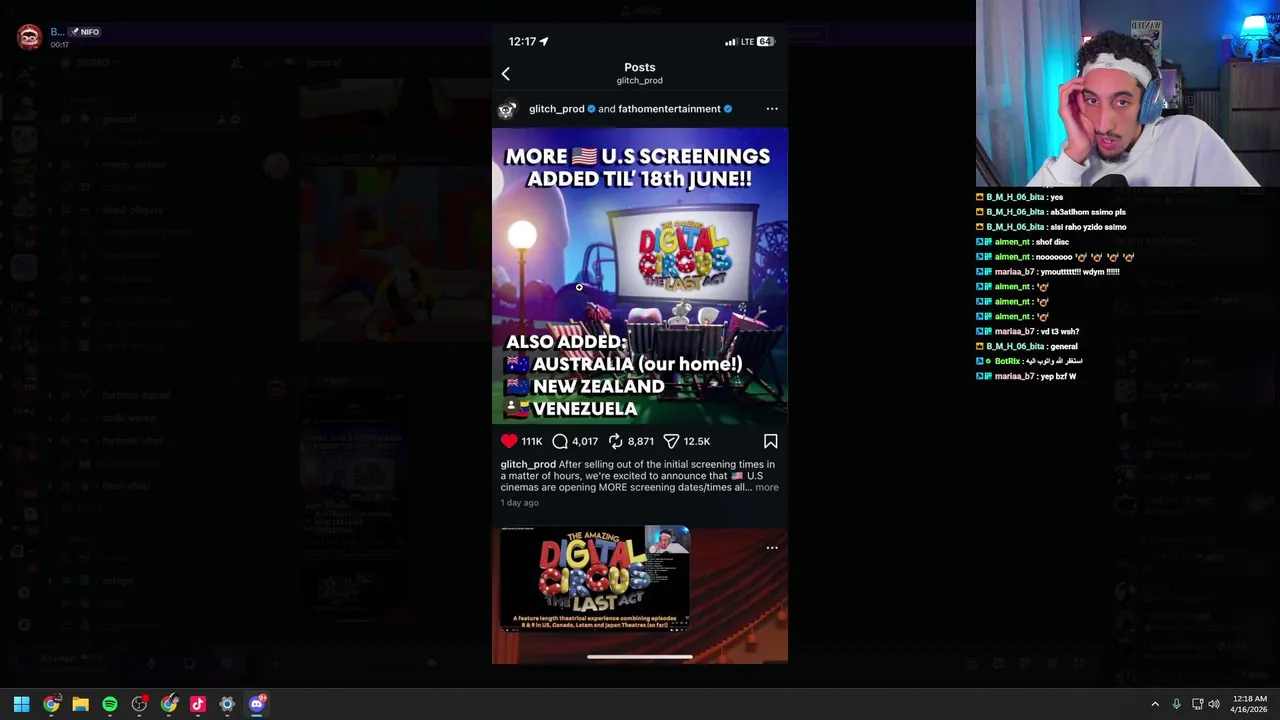Save the post with the bookmark icon

click(770, 441)
